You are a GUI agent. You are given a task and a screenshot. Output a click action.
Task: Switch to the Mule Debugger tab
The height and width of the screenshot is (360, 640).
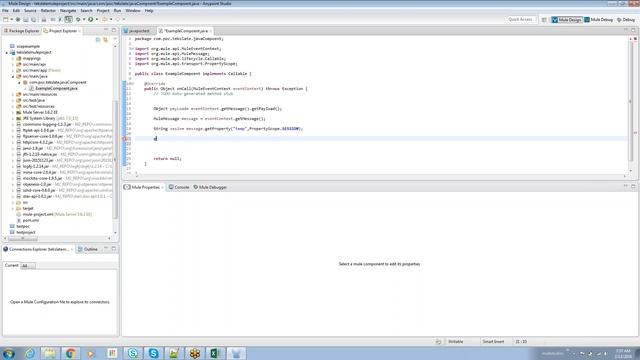click(x=210, y=187)
